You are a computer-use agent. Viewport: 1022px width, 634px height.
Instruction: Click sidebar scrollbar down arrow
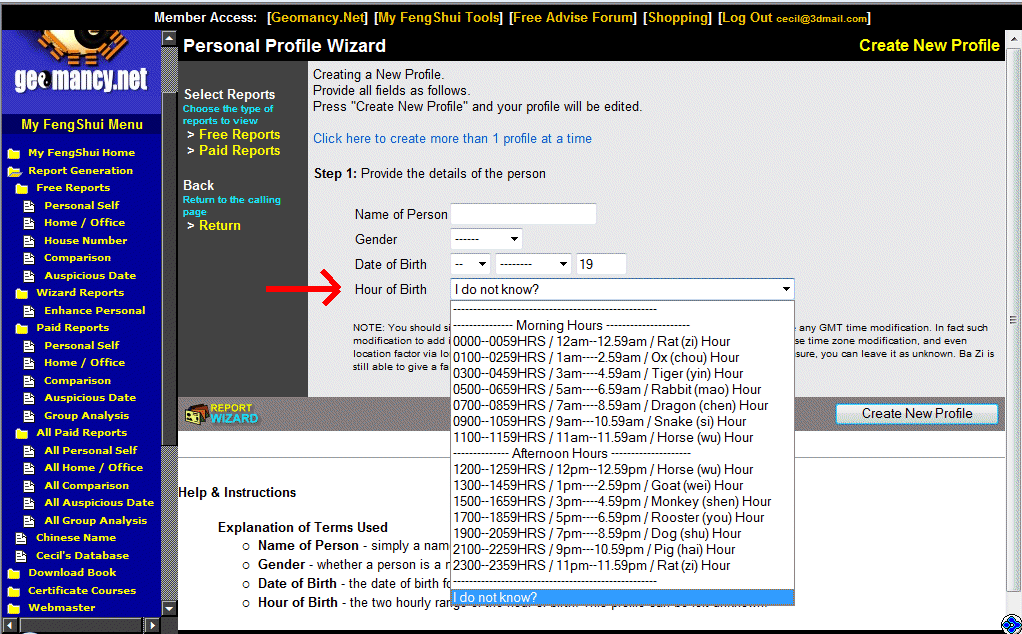[168, 608]
